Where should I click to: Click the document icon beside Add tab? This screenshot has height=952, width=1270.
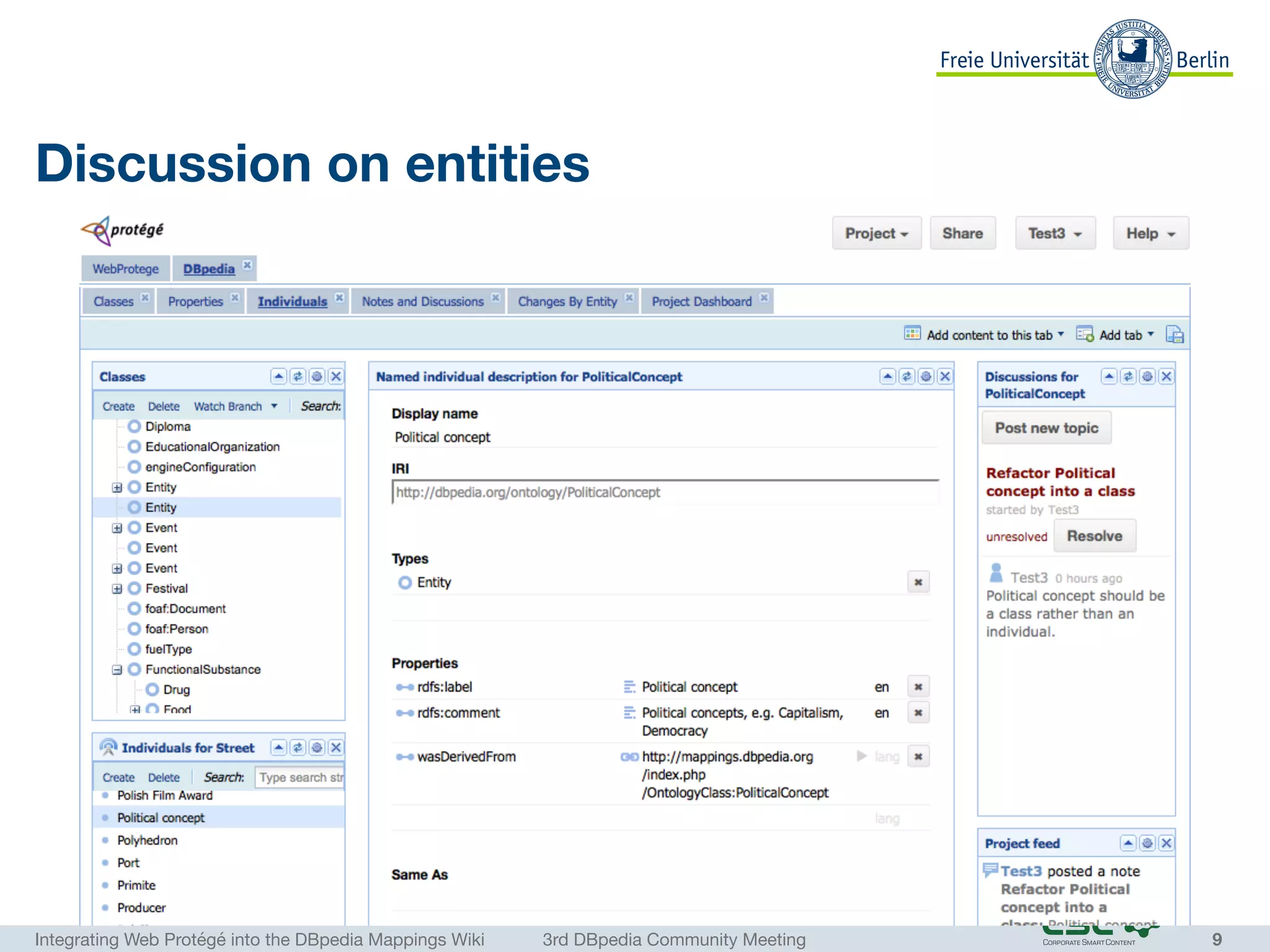point(1175,335)
